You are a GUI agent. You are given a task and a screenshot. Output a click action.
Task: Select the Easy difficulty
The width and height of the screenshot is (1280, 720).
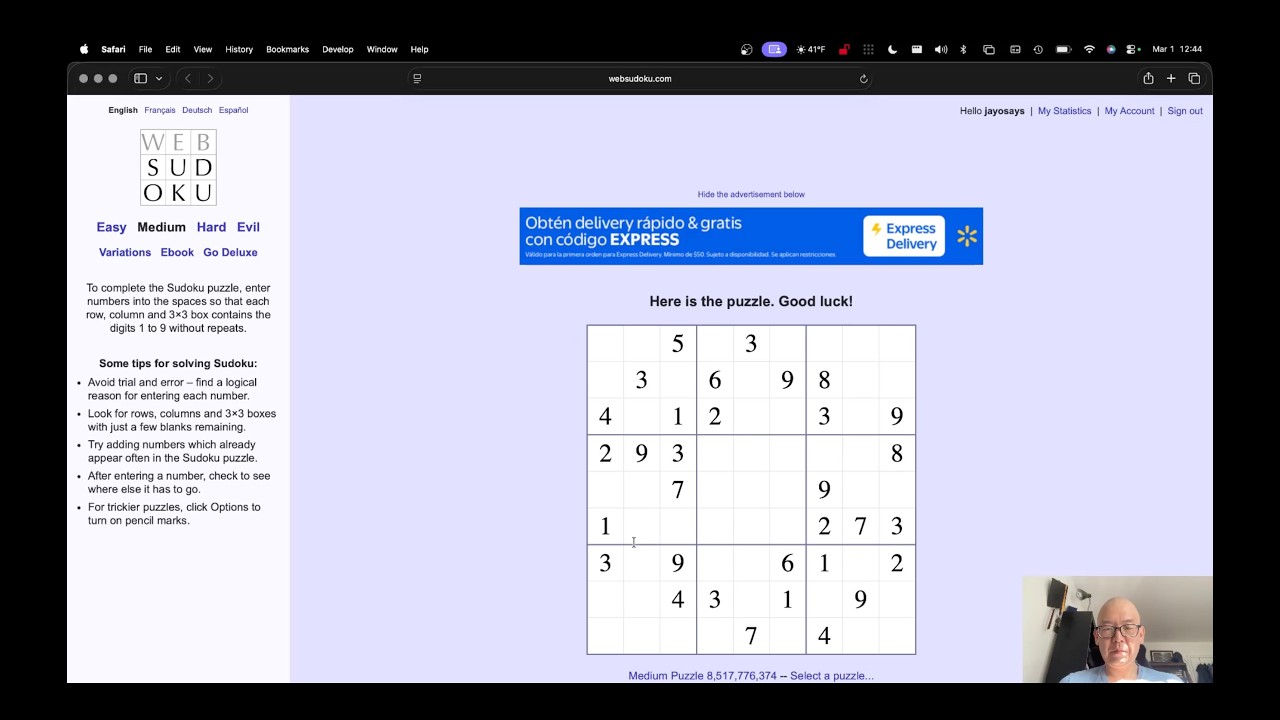tap(111, 227)
